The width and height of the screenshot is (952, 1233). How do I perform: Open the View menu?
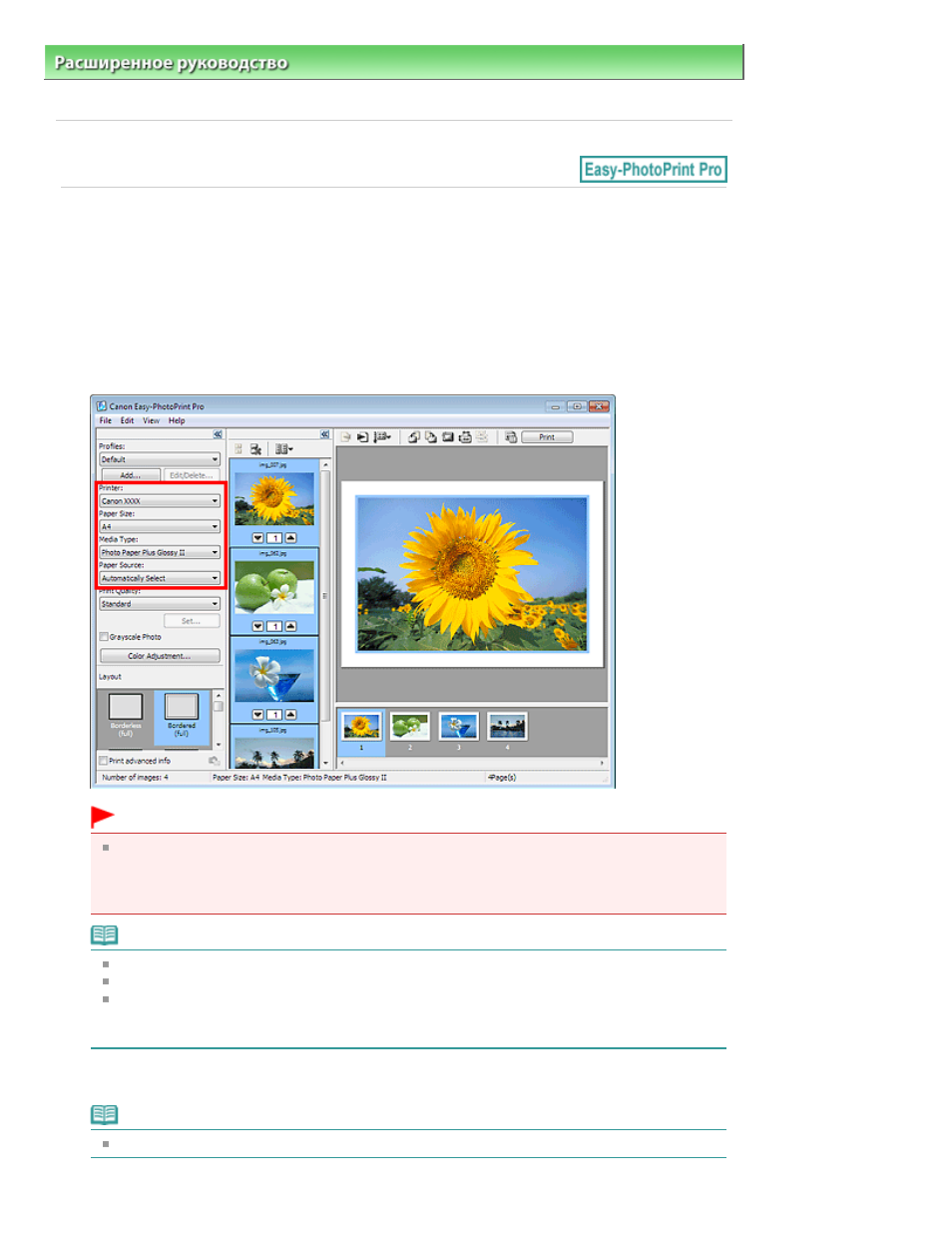tap(151, 420)
